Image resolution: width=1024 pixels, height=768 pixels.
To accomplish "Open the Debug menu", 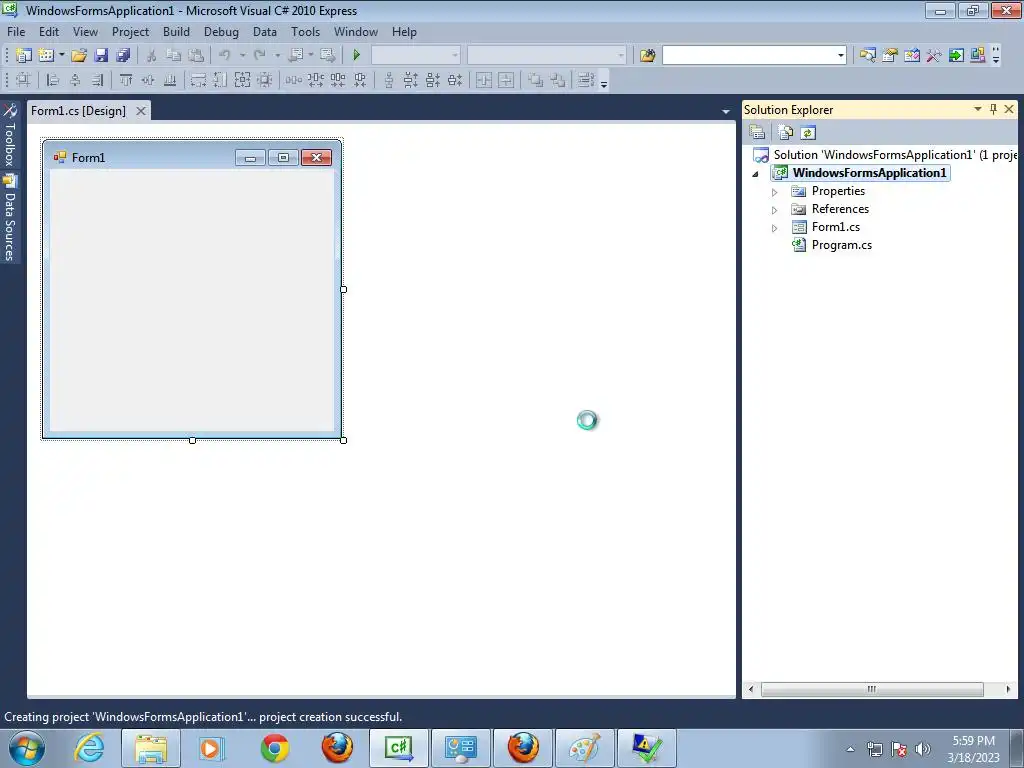I will click(x=221, y=32).
